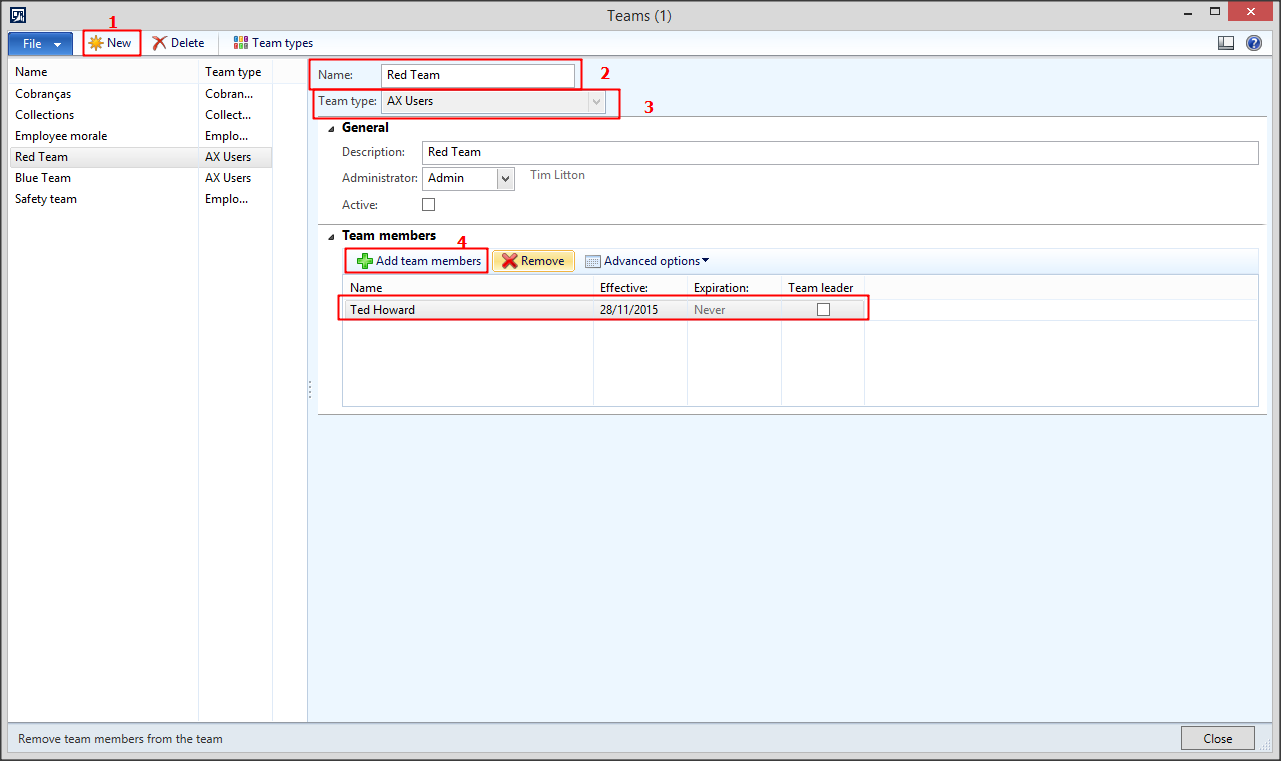Click the Close button
This screenshot has height=761, width=1281.
click(1217, 738)
